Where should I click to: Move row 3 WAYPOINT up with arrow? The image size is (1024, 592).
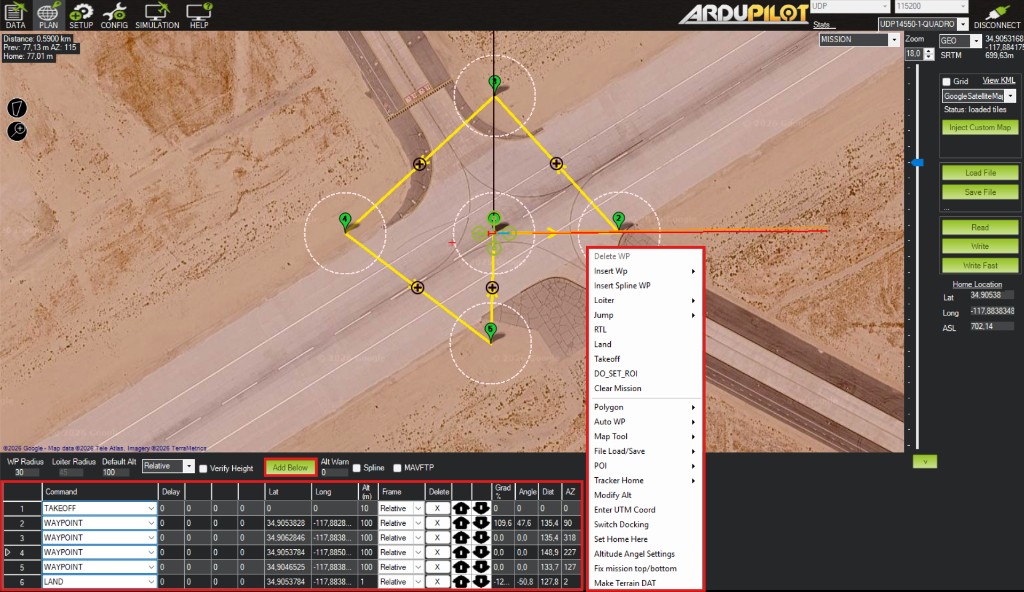point(461,537)
